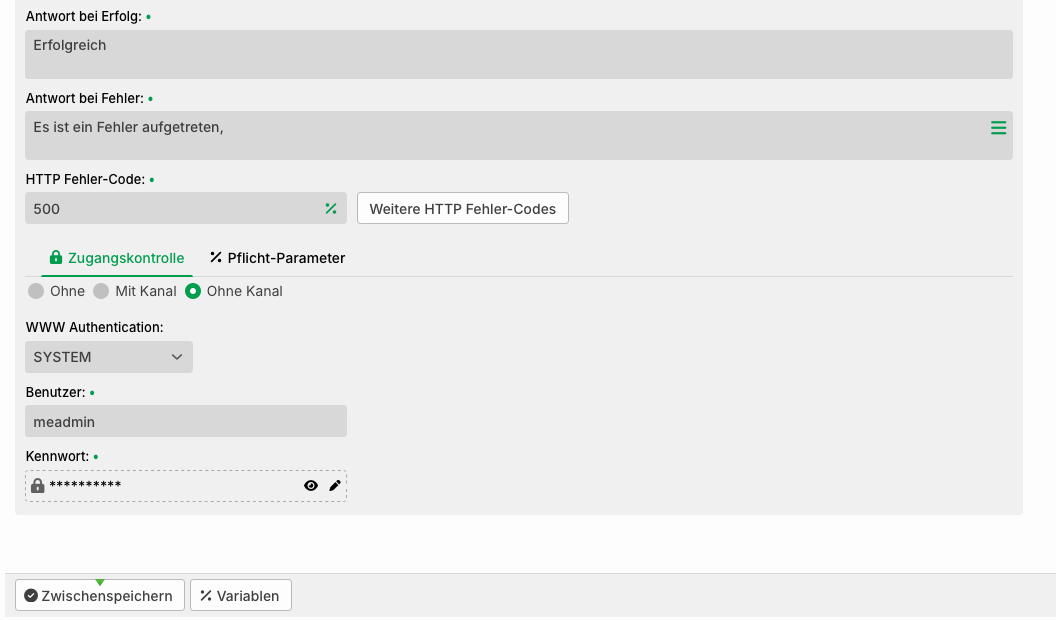Click the Weitere HTTP Fehler-Codes button
This screenshot has height=620, width=1056.
tap(463, 209)
